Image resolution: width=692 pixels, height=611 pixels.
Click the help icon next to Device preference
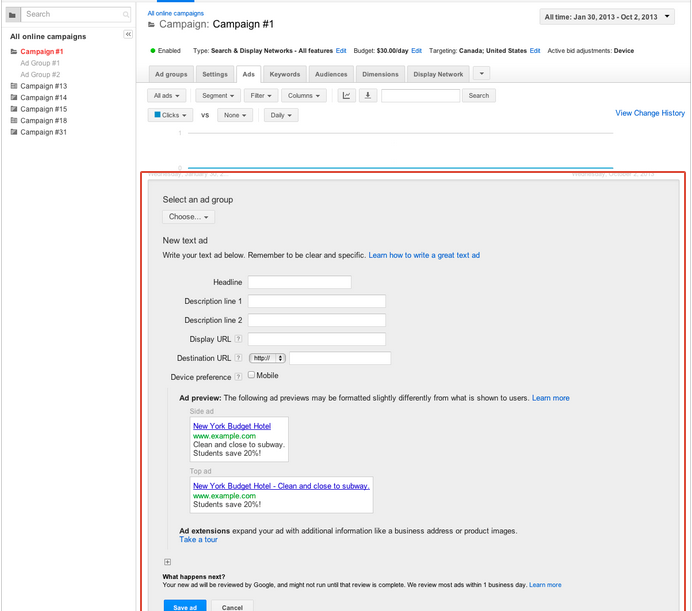pos(238,377)
